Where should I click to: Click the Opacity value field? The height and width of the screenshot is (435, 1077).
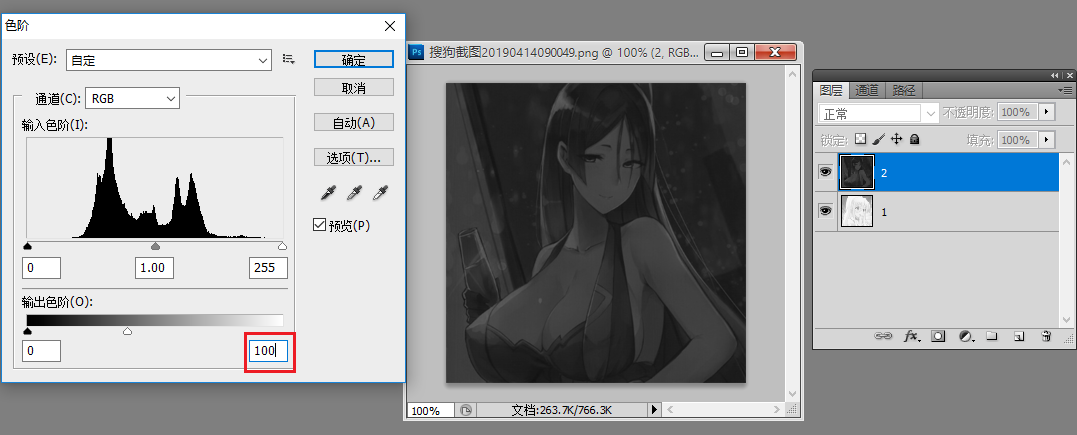tap(1019, 112)
